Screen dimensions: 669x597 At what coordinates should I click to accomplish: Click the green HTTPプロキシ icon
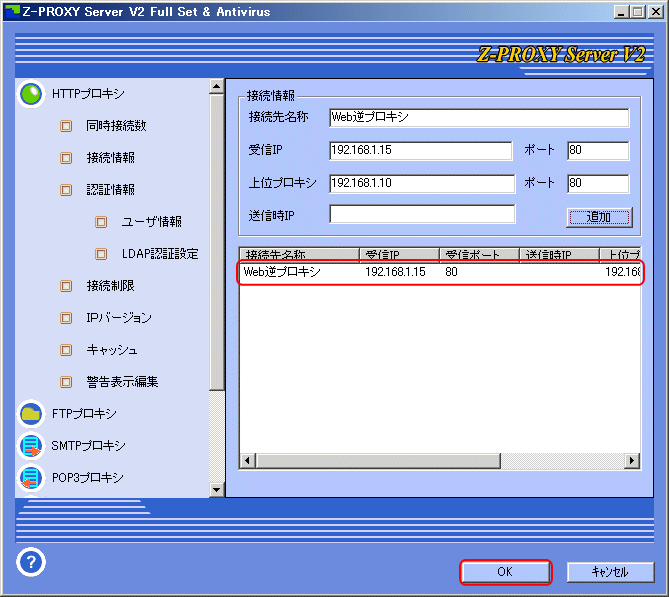click(x=31, y=94)
